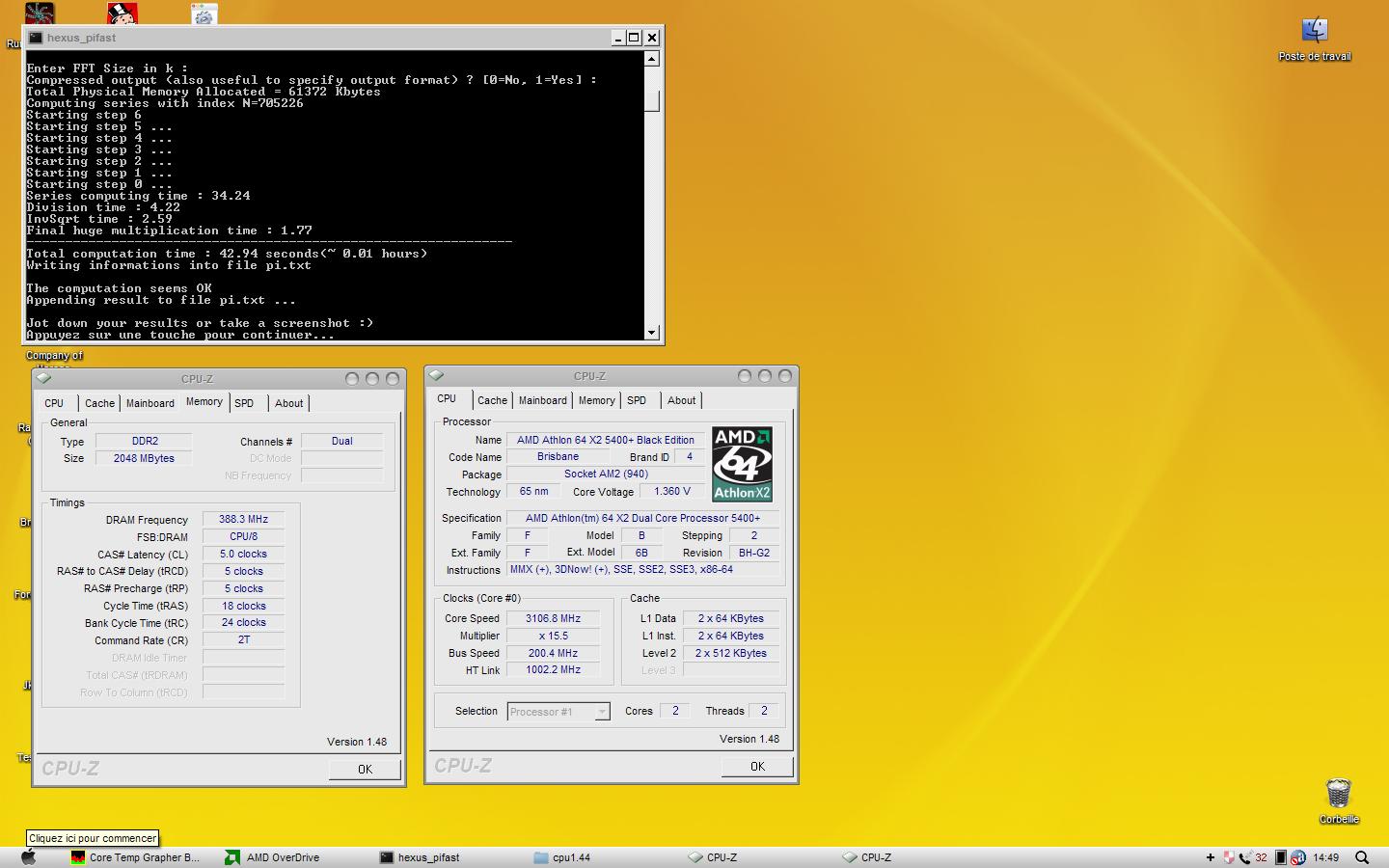
Task: Minimize the hexus_pifast console window
Action: click(617, 38)
